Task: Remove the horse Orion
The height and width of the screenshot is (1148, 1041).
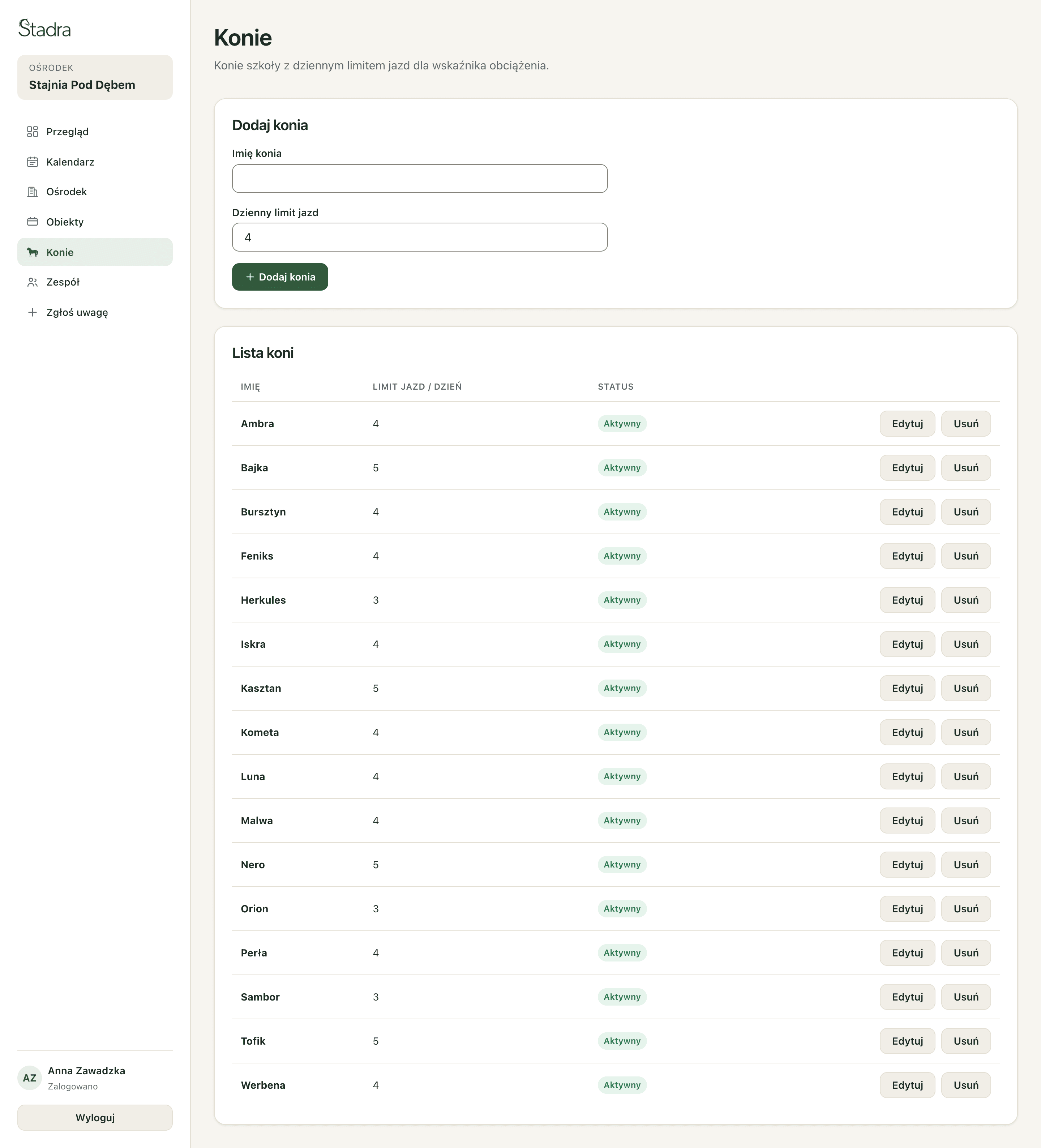Action: (x=966, y=909)
